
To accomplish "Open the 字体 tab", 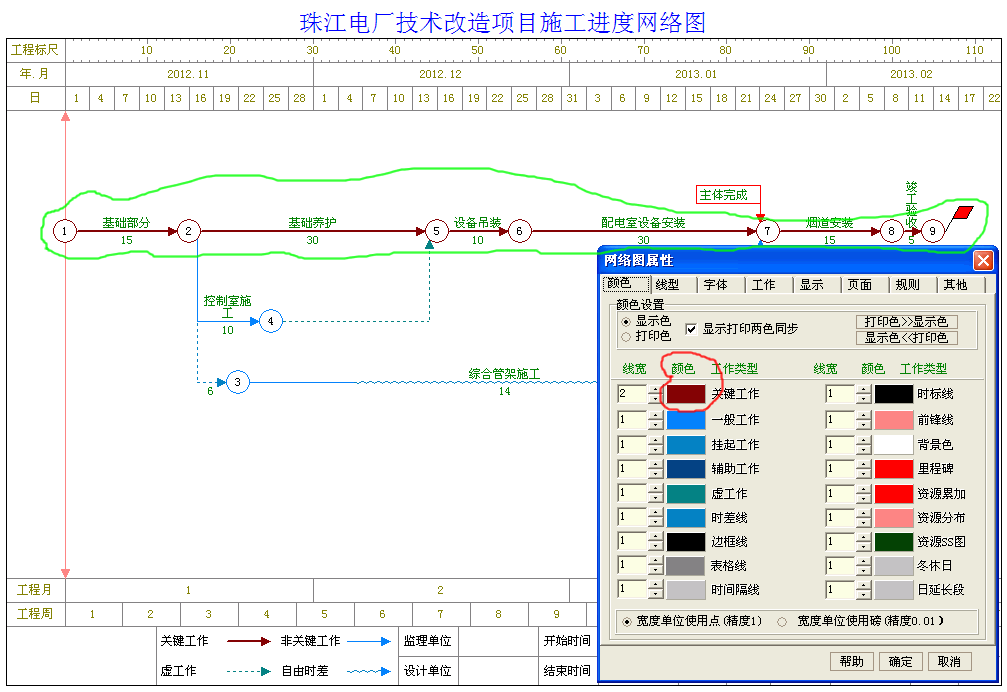I will pos(721,285).
